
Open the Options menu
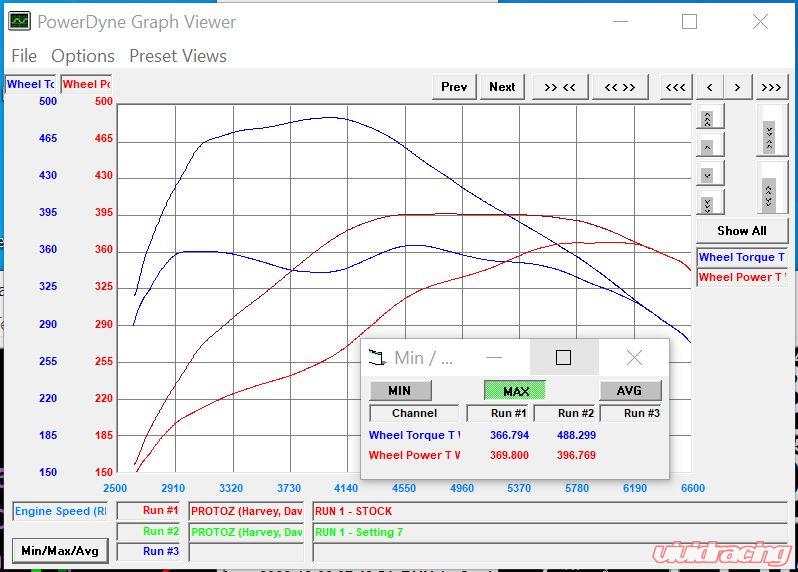coord(83,56)
